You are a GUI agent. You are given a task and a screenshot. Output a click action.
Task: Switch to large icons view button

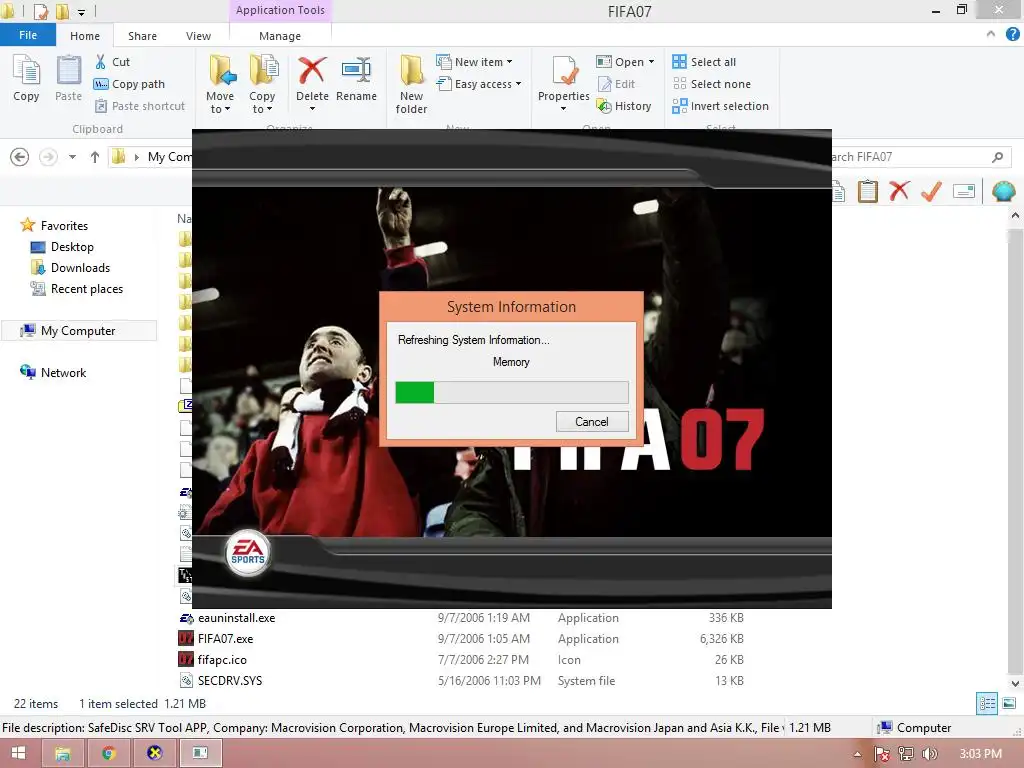pyautogui.click(x=1009, y=703)
